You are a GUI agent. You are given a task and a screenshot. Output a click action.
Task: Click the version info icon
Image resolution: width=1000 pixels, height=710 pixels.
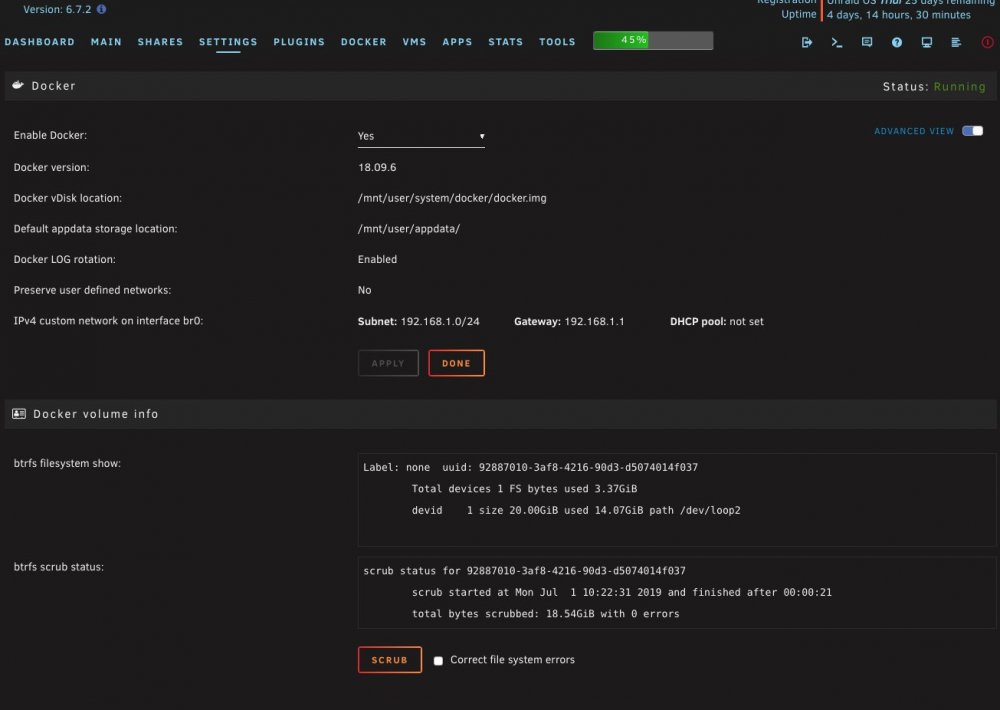tap(101, 10)
